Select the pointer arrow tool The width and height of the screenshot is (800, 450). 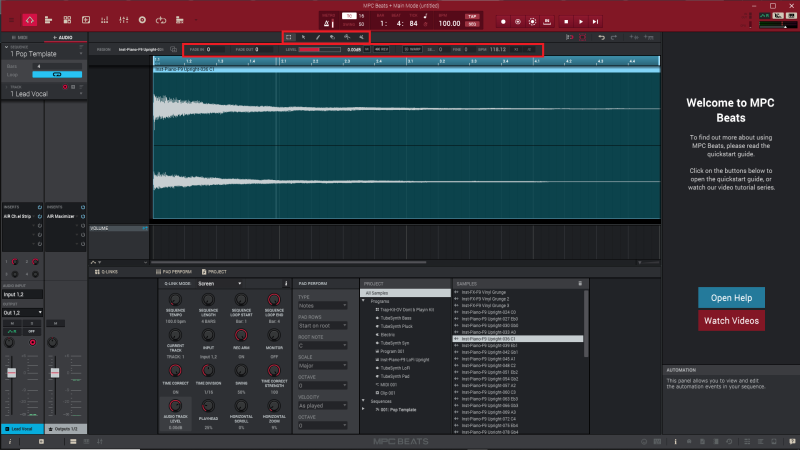pos(303,37)
